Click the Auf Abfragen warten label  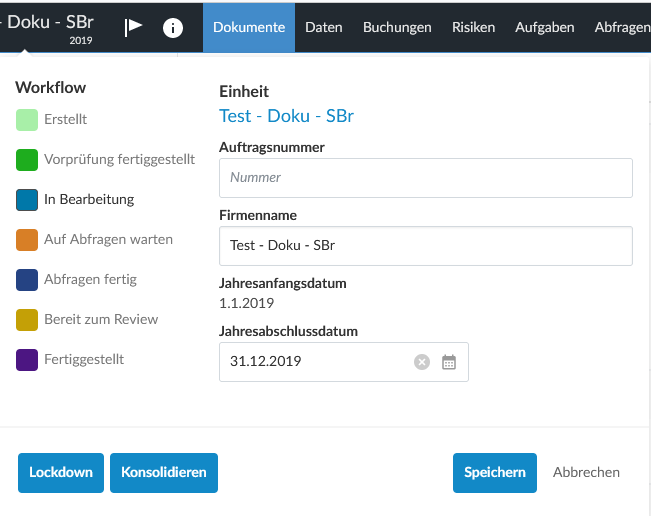coord(108,240)
